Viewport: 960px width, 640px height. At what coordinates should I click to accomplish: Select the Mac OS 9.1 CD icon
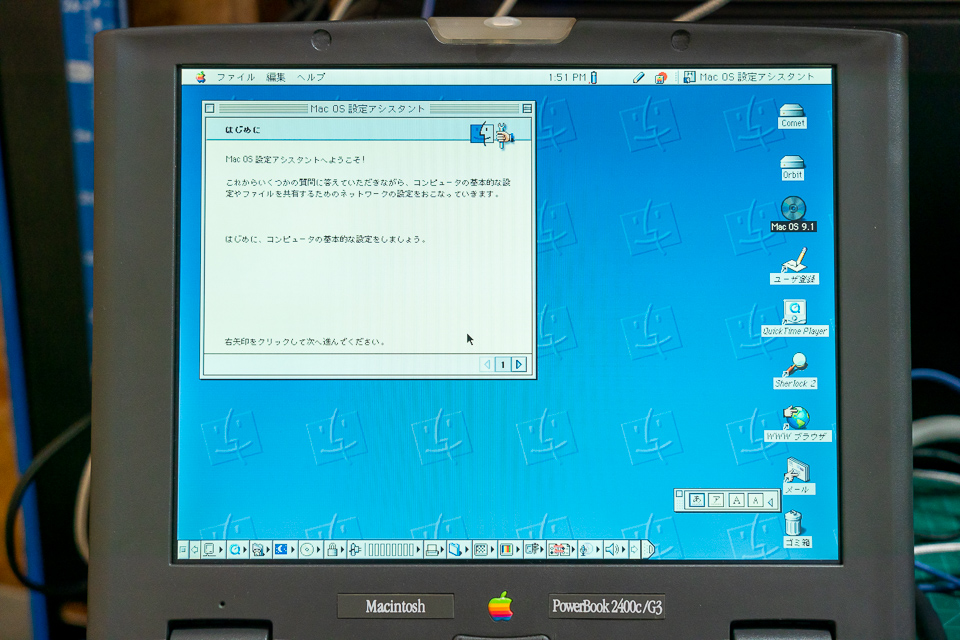793,214
